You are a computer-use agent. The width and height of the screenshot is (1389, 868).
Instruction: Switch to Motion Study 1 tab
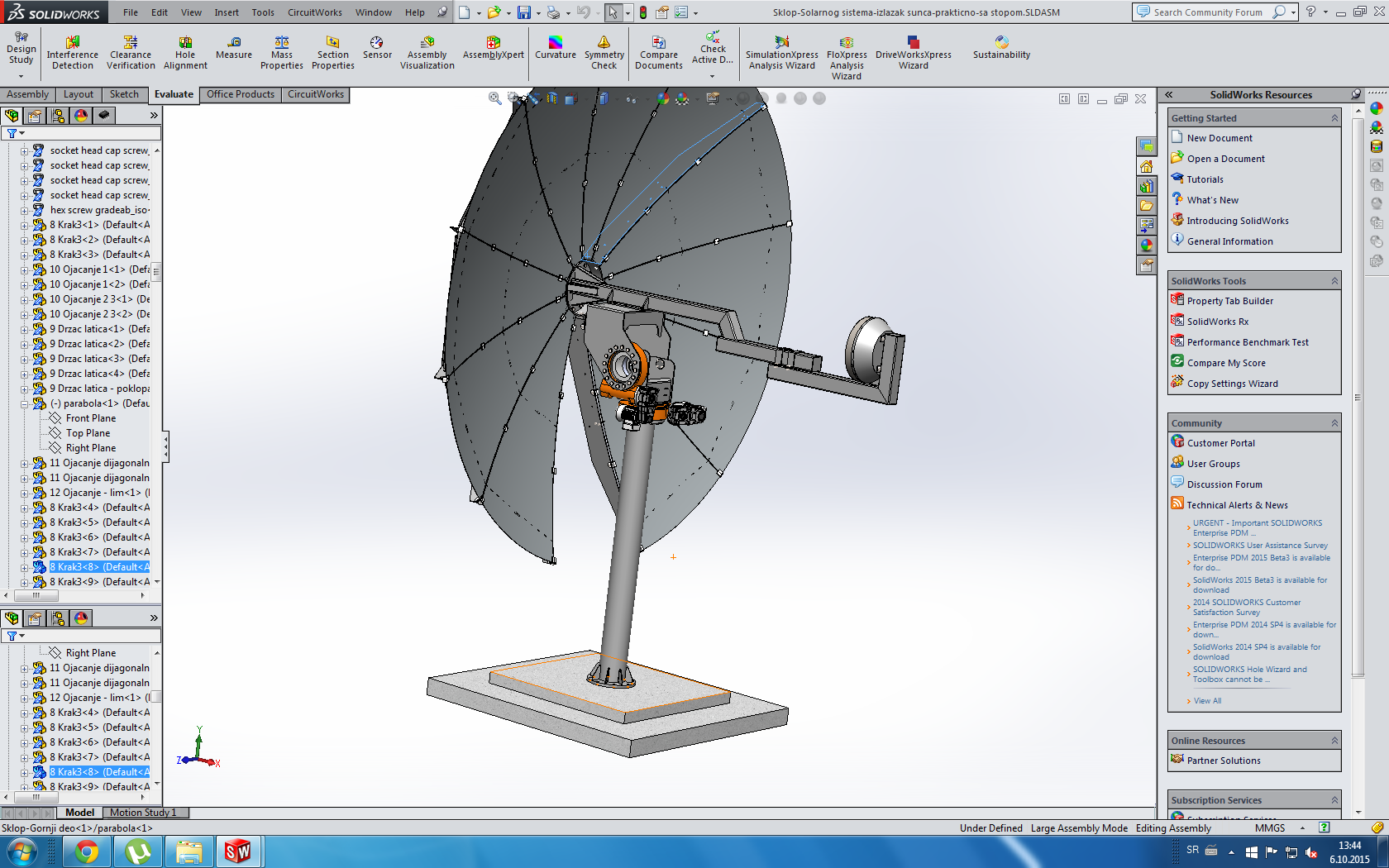click(143, 813)
